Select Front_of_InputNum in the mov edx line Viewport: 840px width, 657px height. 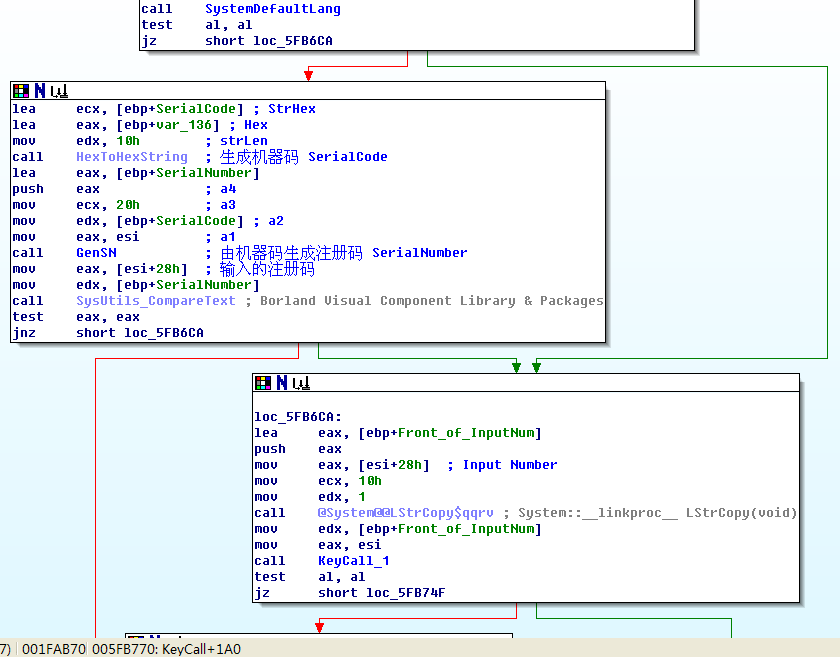pyautogui.click(x=466, y=529)
